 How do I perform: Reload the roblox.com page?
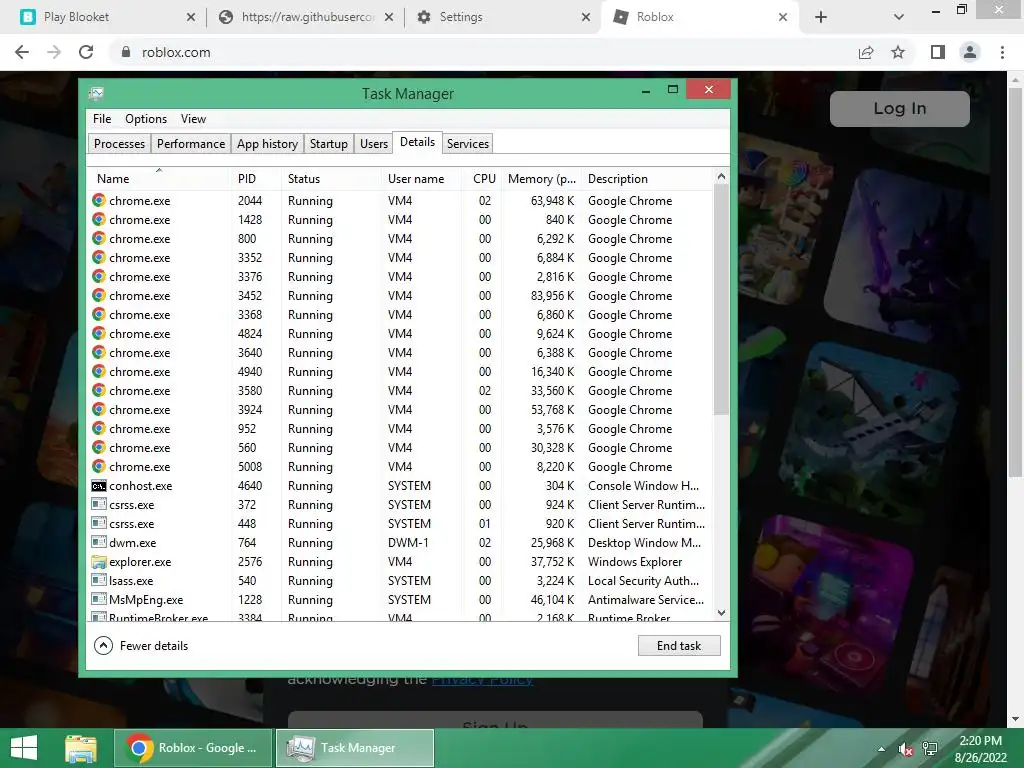tap(86, 52)
